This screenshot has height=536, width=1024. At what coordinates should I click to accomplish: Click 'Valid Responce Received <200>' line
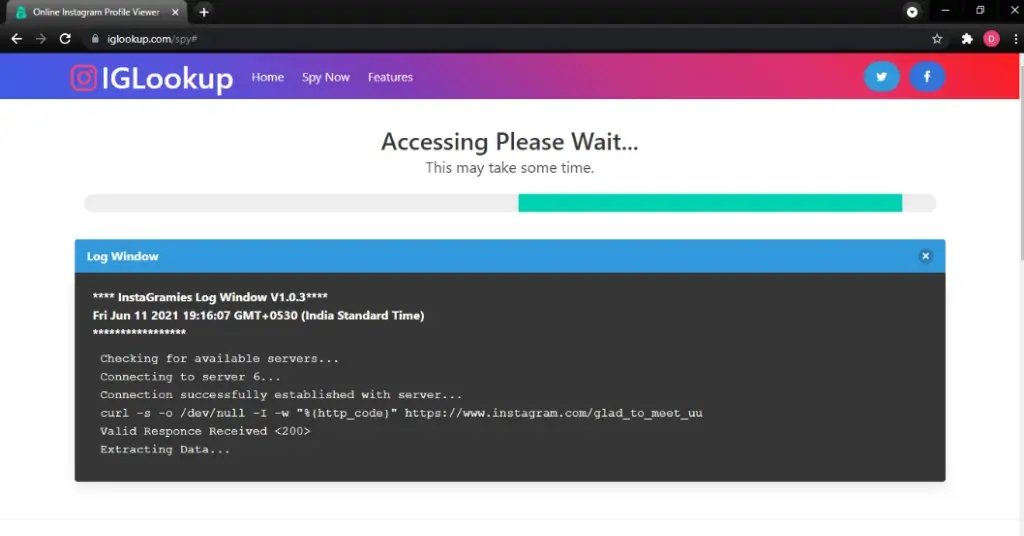[x=205, y=432]
